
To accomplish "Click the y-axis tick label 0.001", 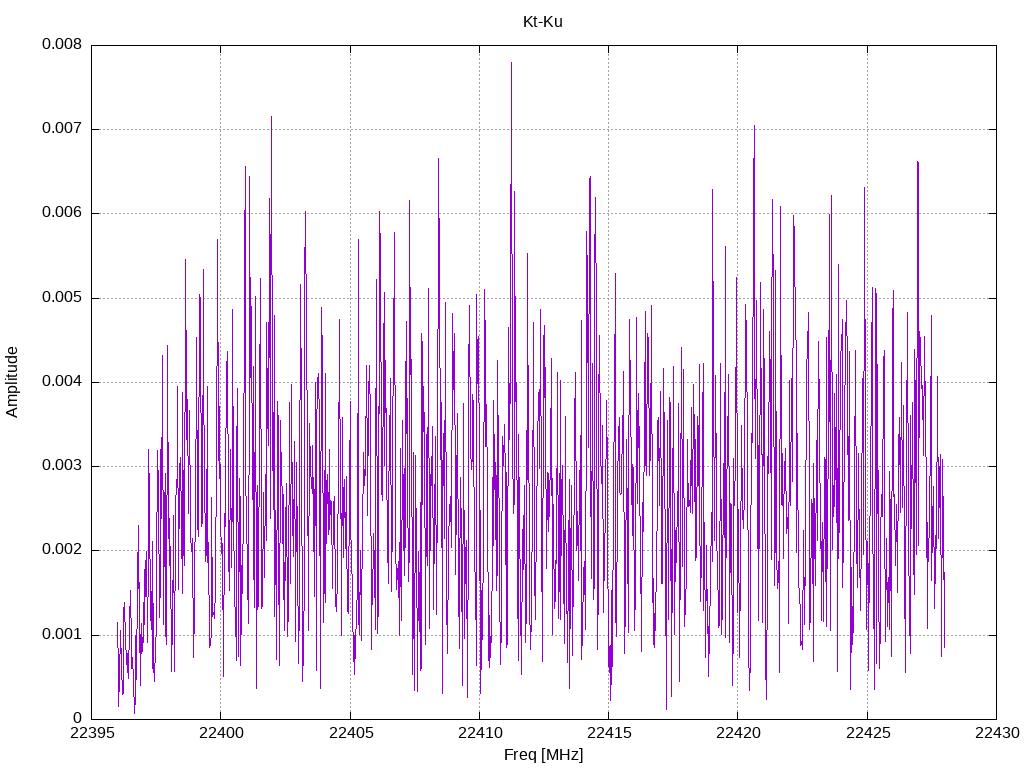I will (62, 634).
